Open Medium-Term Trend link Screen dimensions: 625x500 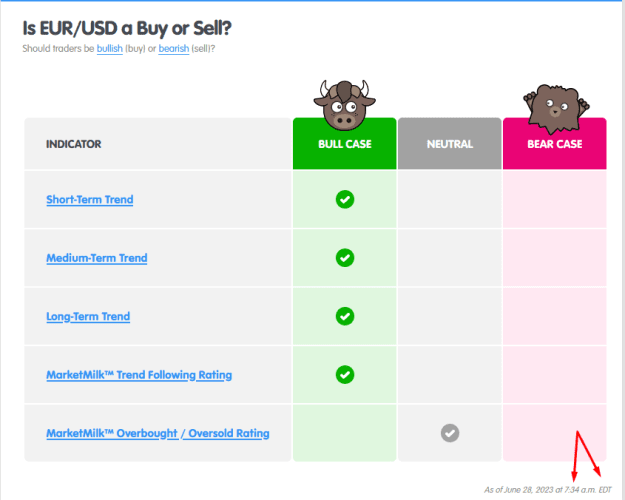pos(97,258)
